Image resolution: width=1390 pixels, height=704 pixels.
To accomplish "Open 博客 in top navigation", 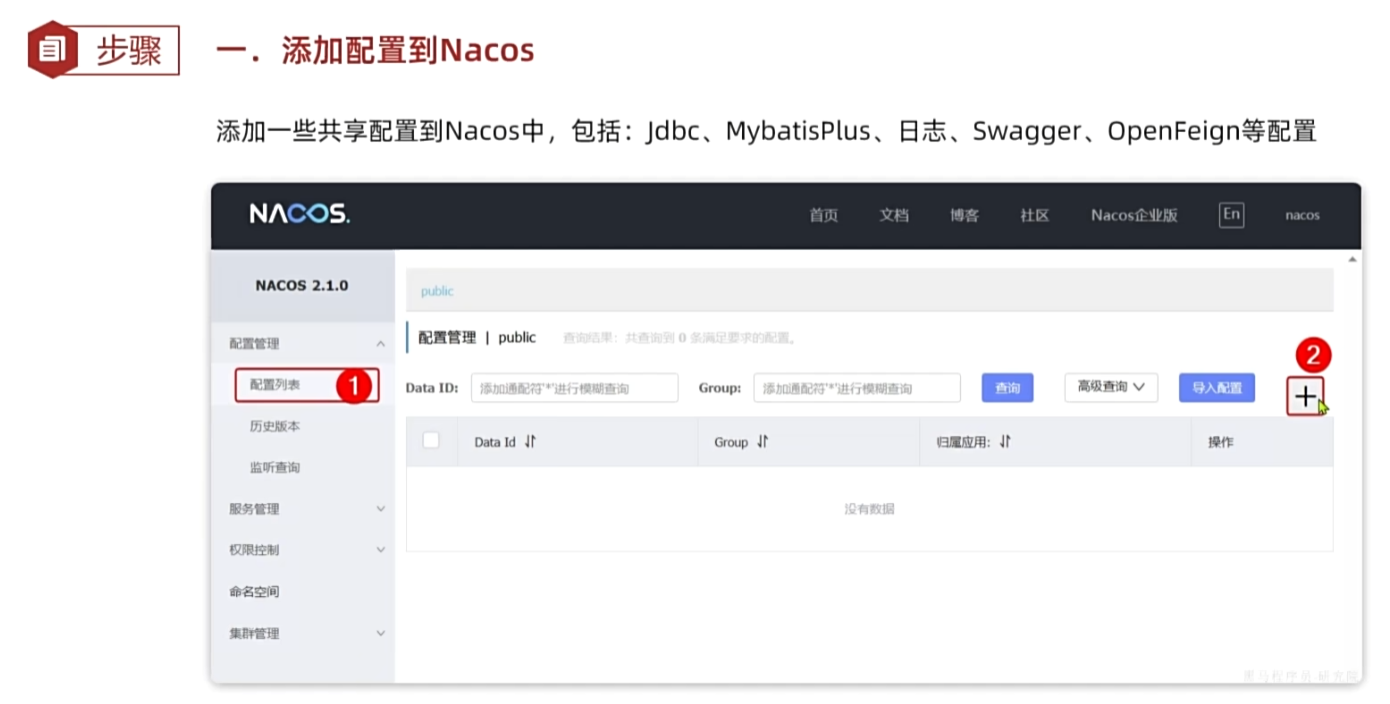I will point(964,215).
